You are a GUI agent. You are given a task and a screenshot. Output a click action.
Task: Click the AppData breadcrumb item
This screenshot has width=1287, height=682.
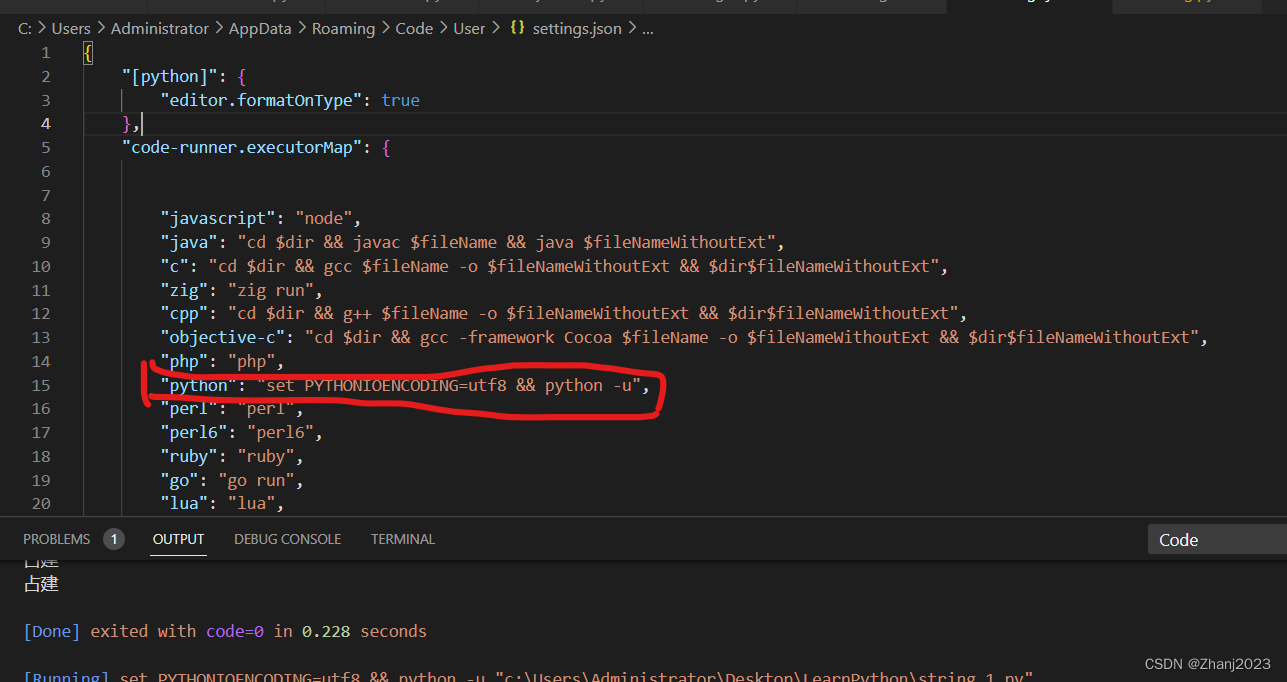coord(259,28)
